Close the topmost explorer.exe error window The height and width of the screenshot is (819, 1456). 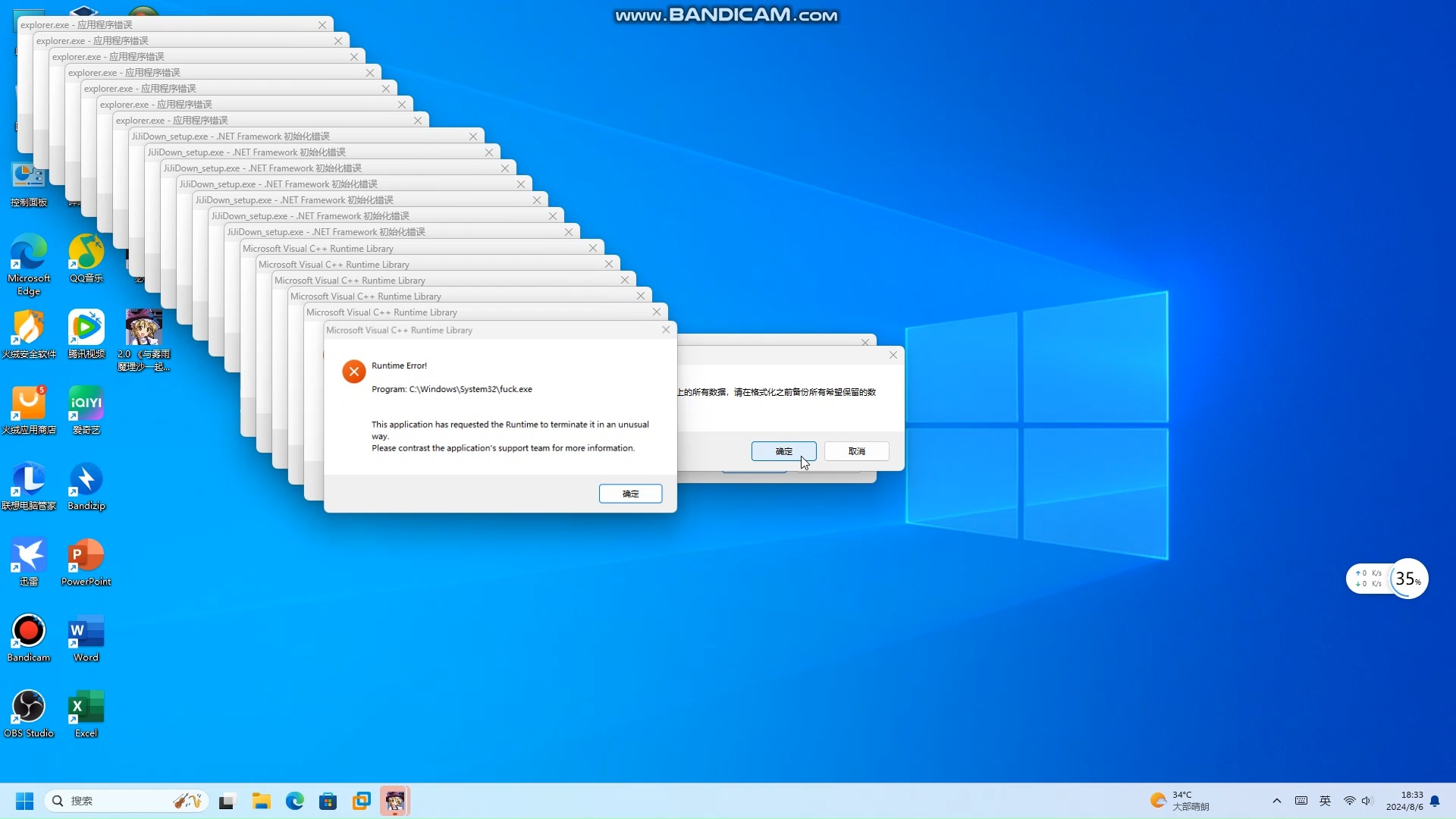point(322,25)
